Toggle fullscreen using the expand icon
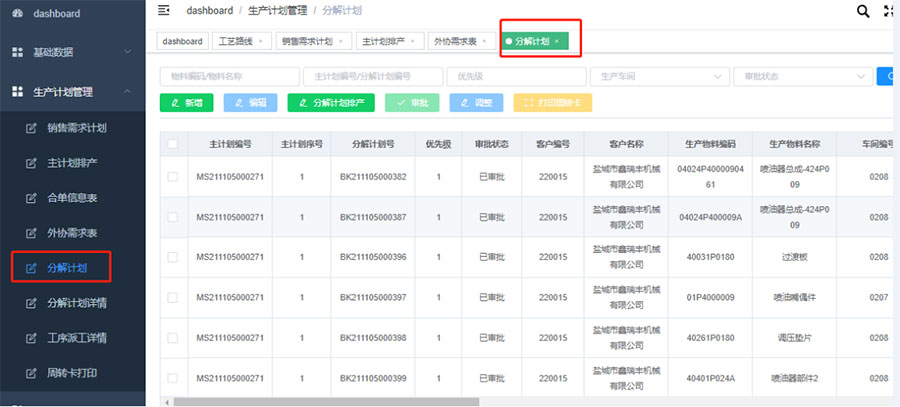900x407 pixels. (x=890, y=11)
